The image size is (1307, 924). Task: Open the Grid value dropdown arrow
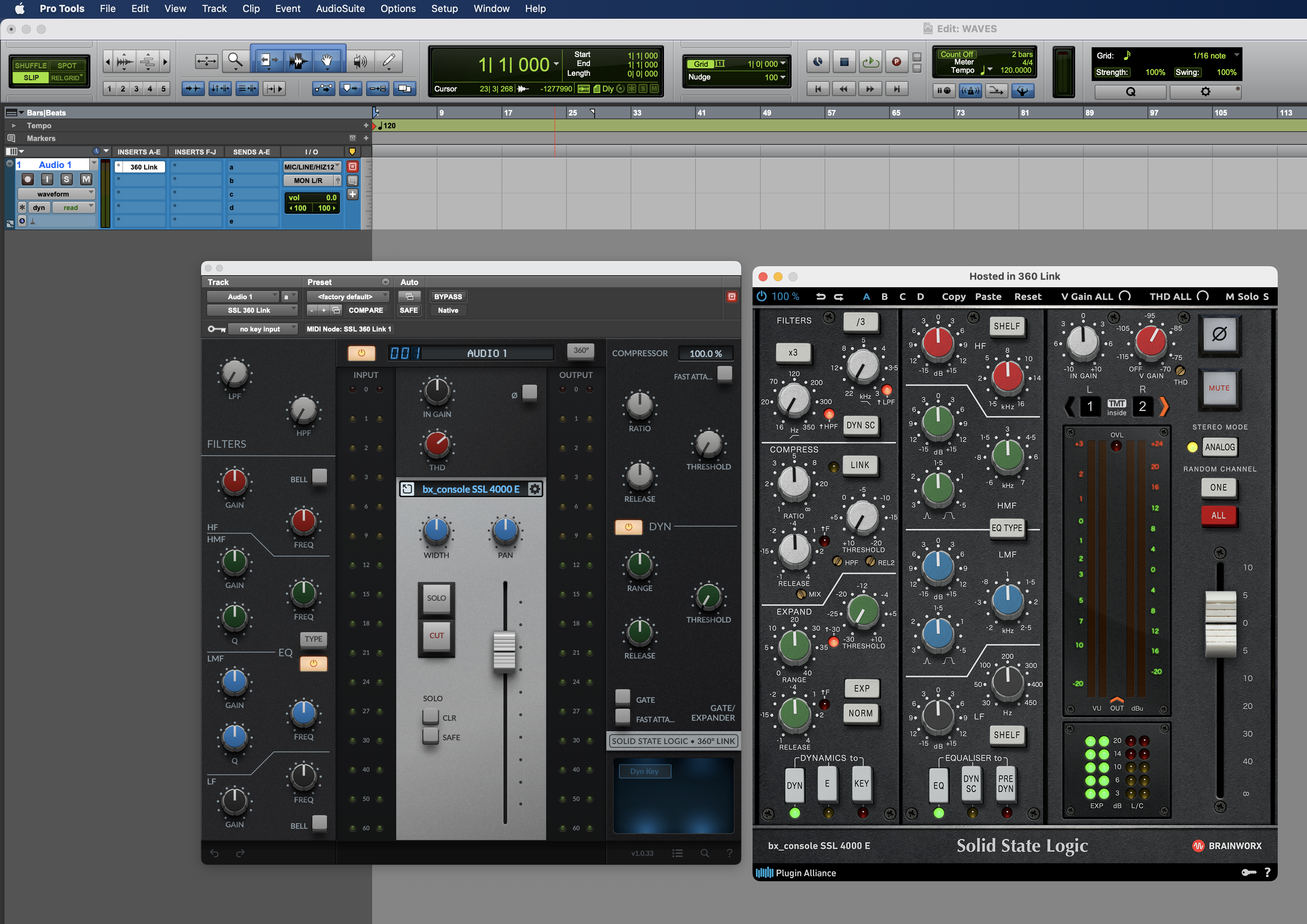(783, 64)
